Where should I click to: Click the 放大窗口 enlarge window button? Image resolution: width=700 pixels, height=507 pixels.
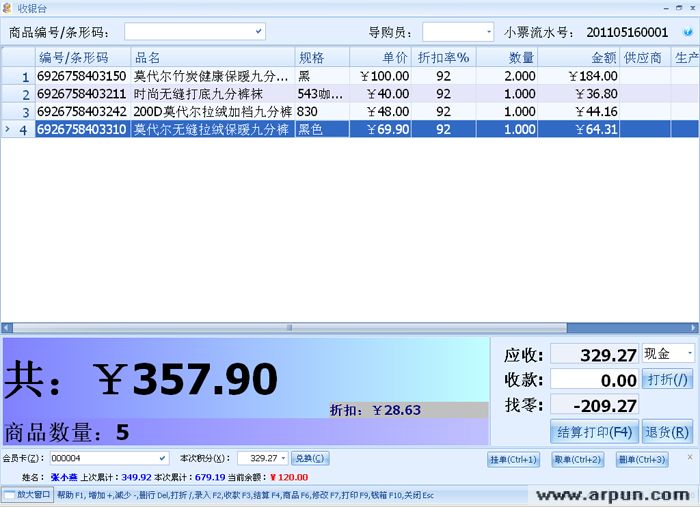(28, 495)
